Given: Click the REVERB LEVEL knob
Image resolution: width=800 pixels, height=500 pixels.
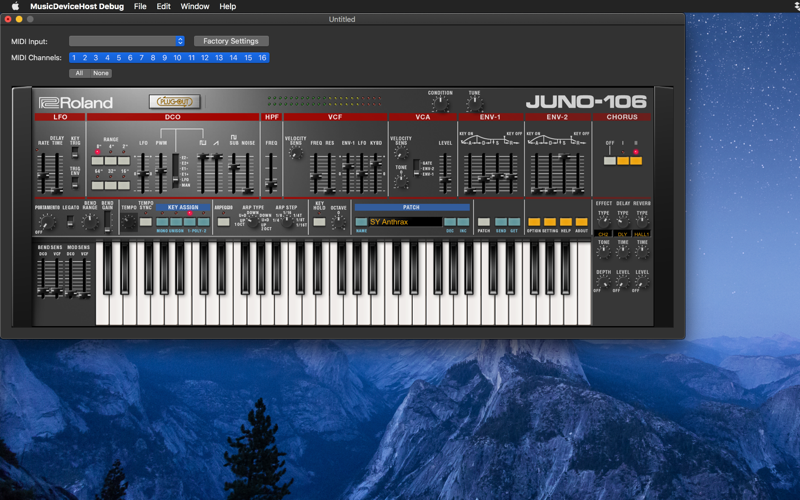Looking at the screenshot, I should point(642,282).
